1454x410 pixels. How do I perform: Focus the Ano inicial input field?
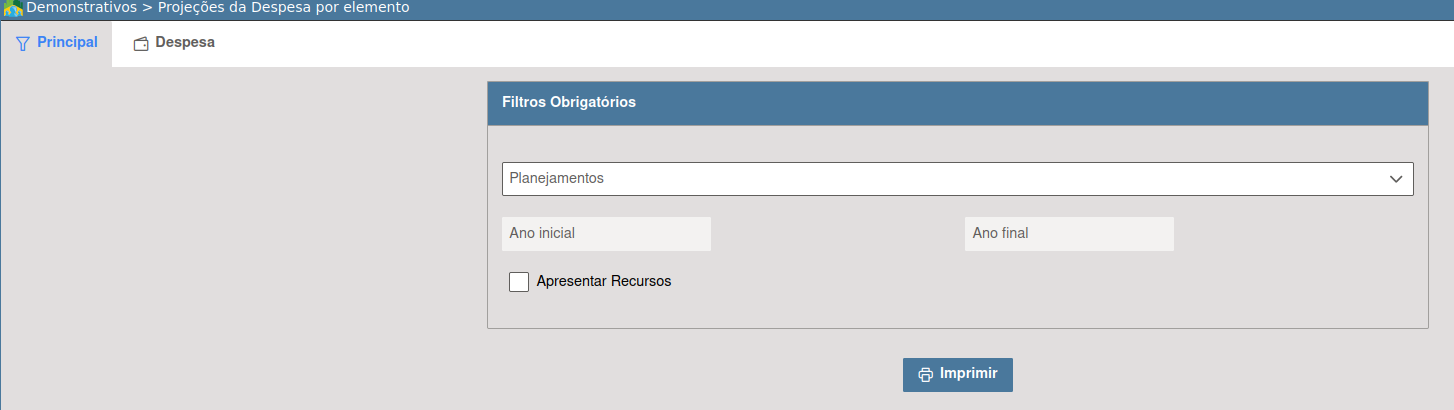coord(606,234)
